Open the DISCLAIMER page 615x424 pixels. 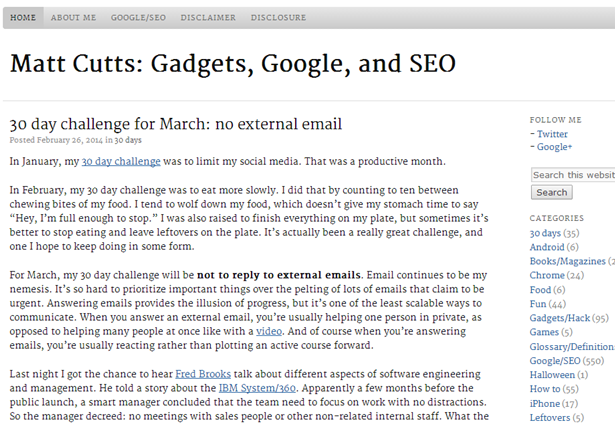tap(208, 18)
